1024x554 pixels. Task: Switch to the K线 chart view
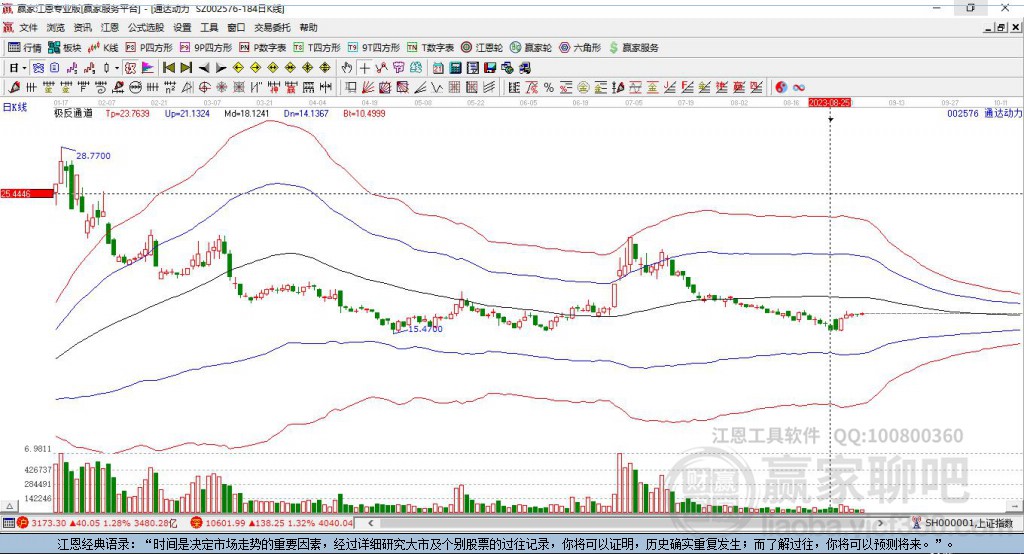[103, 48]
